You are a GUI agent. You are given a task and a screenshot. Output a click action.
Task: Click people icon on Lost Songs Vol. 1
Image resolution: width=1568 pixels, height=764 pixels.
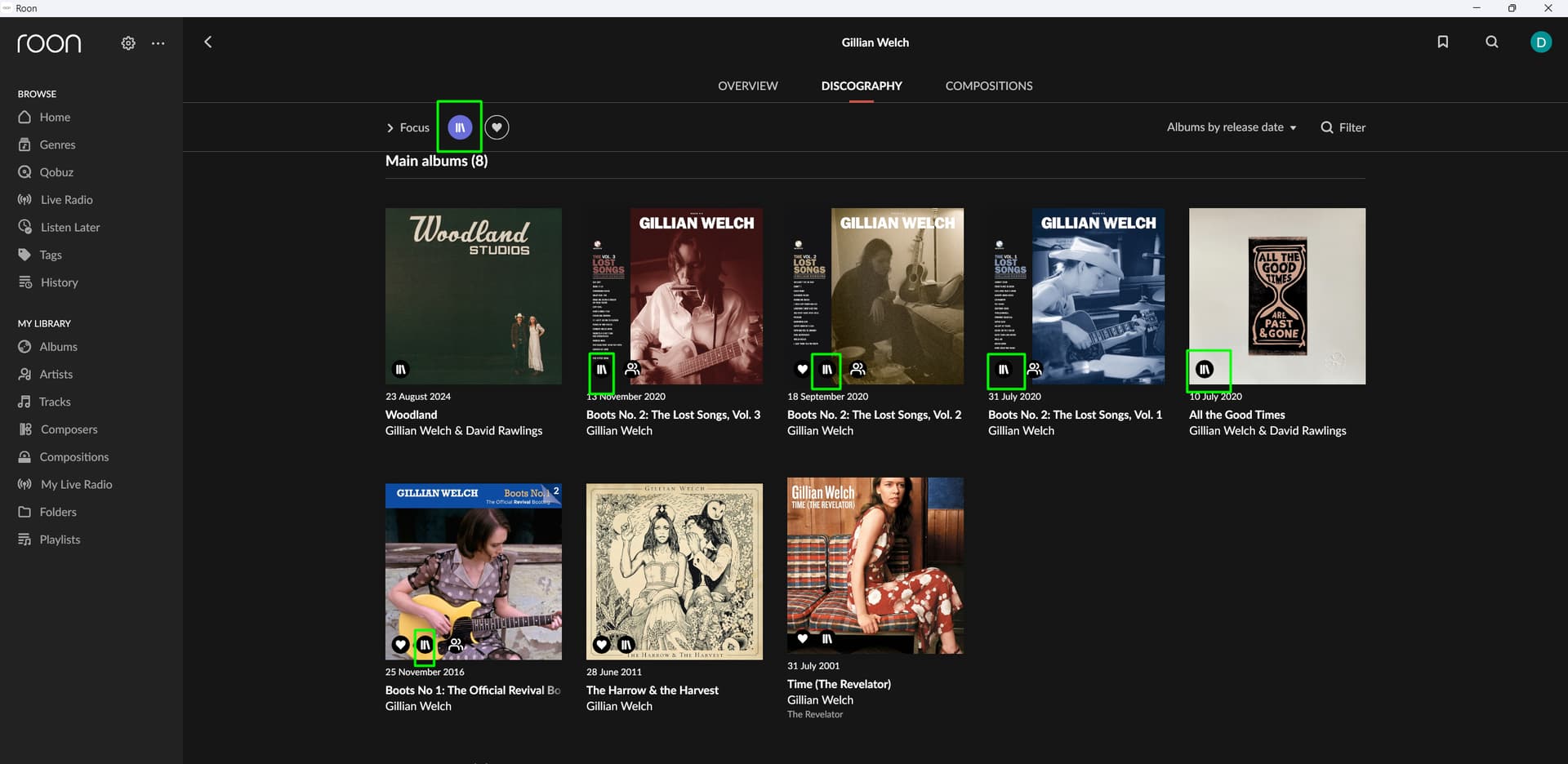tap(1035, 369)
